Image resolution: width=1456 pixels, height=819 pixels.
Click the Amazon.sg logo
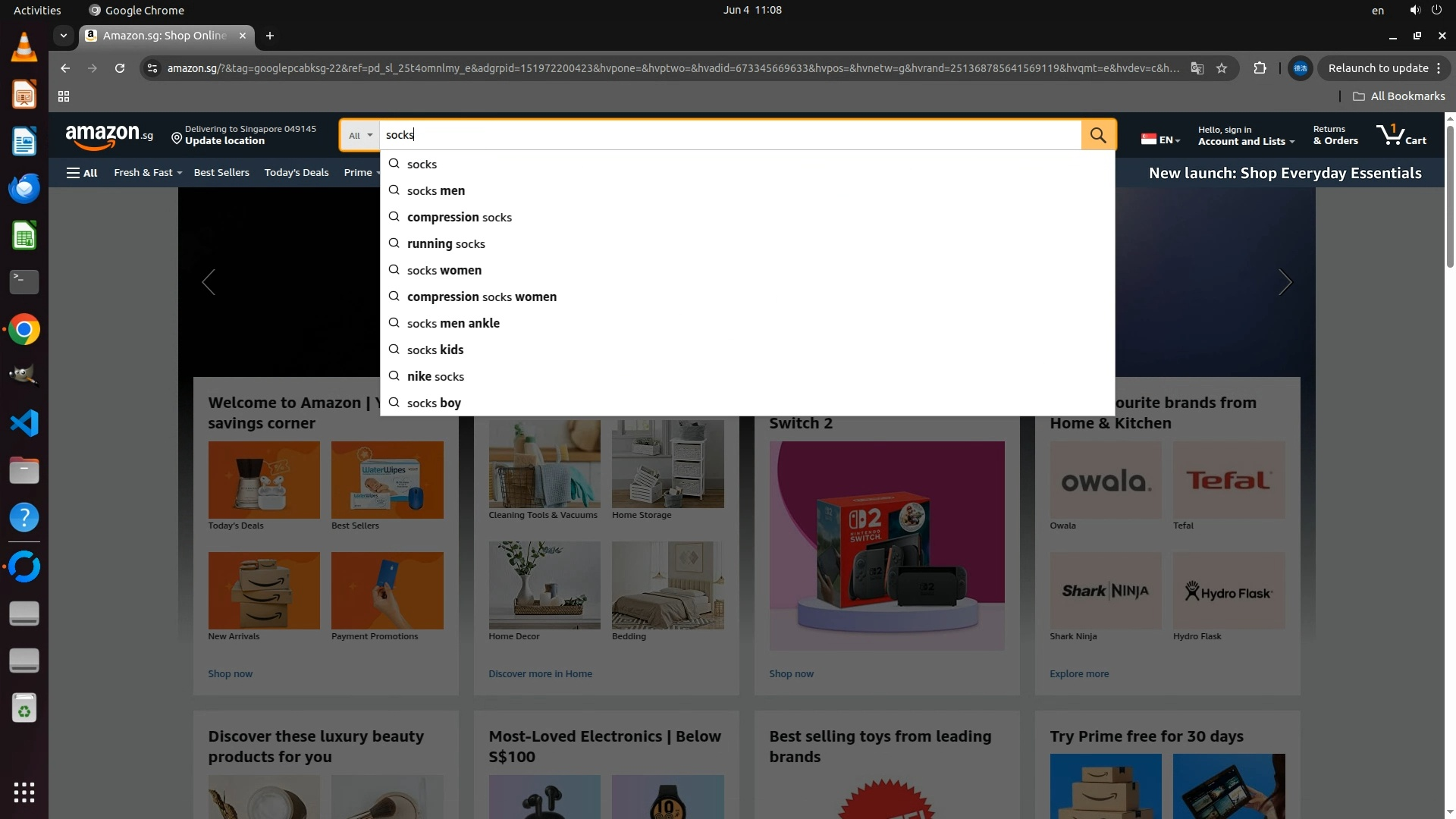[108, 136]
